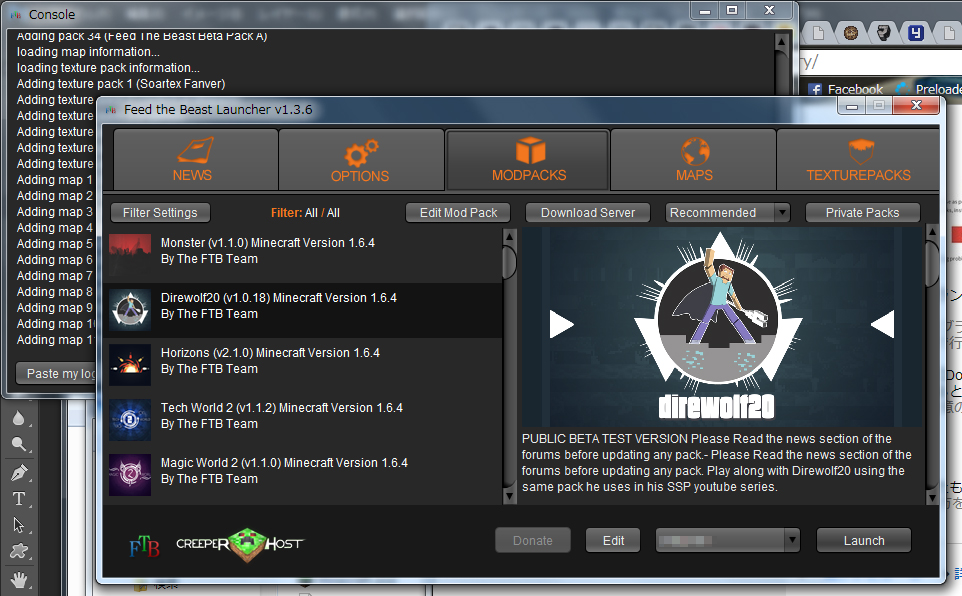Click the Console window scroll up arrow

pos(781,42)
